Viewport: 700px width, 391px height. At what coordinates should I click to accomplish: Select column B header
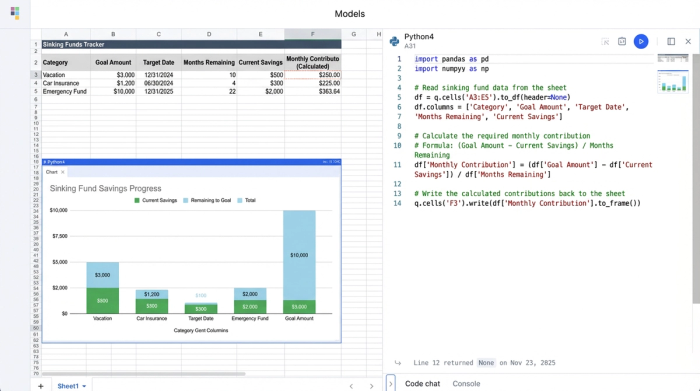tap(113, 34)
